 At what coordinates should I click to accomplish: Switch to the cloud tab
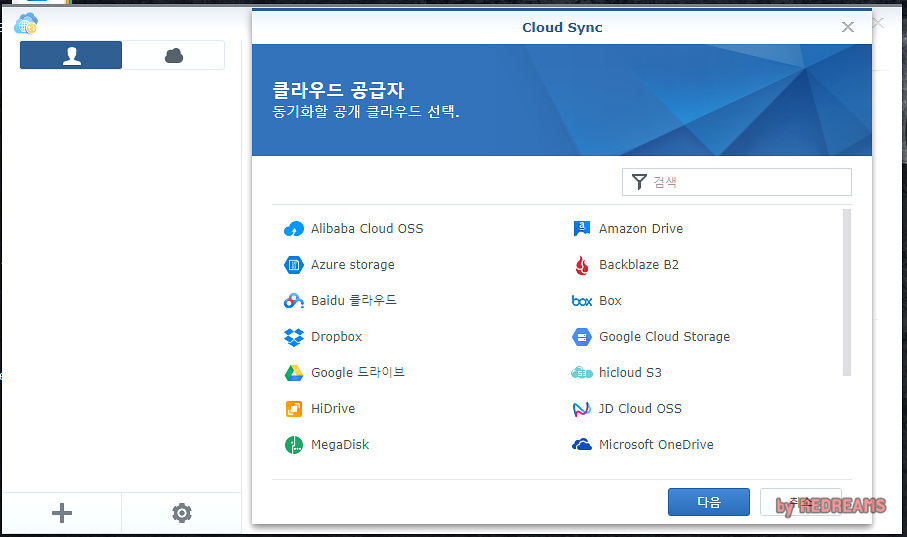174,55
